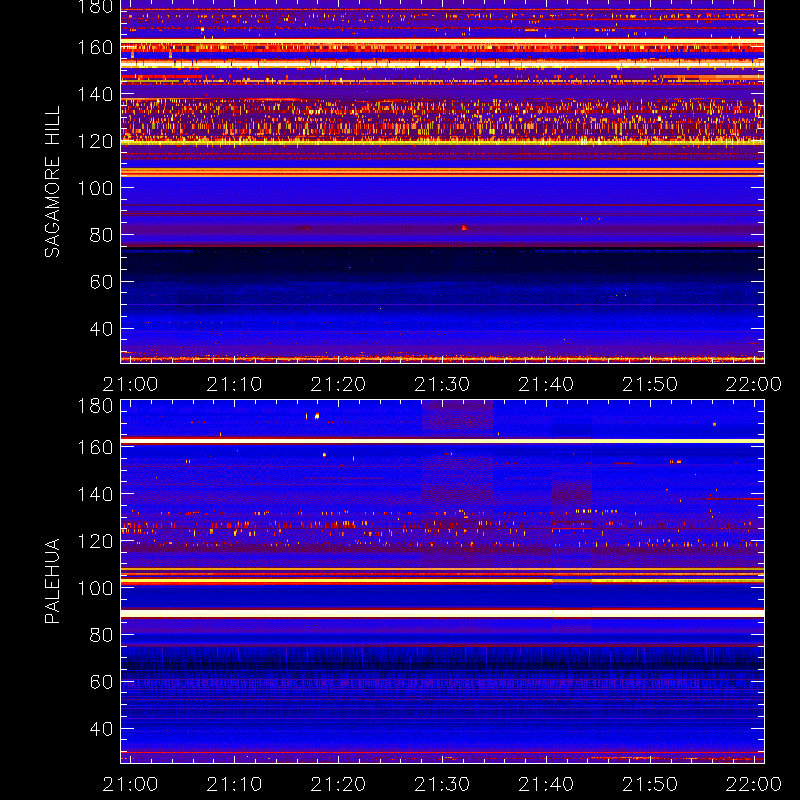Viewport: 800px width, 800px height.
Task: Select the 60 tick label on Palehua plot
Action: coord(102,682)
